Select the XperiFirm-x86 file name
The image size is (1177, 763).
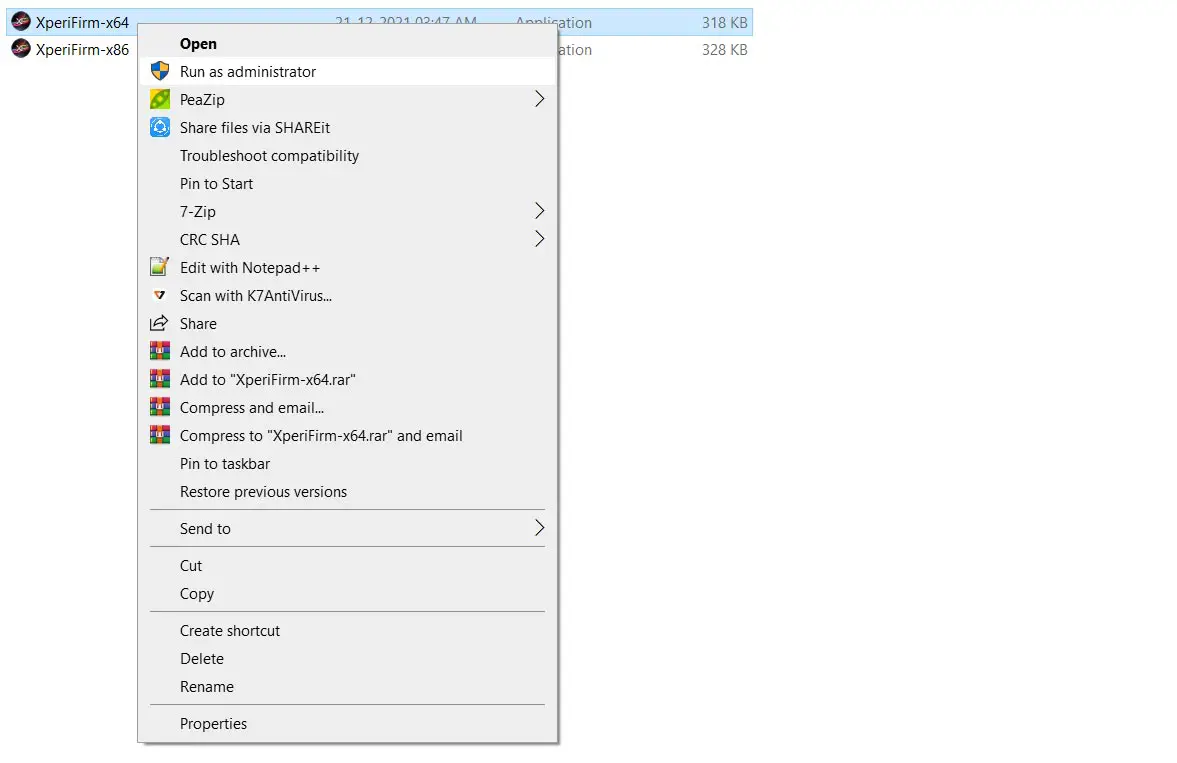pyautogui.click(x=82, y=50)
